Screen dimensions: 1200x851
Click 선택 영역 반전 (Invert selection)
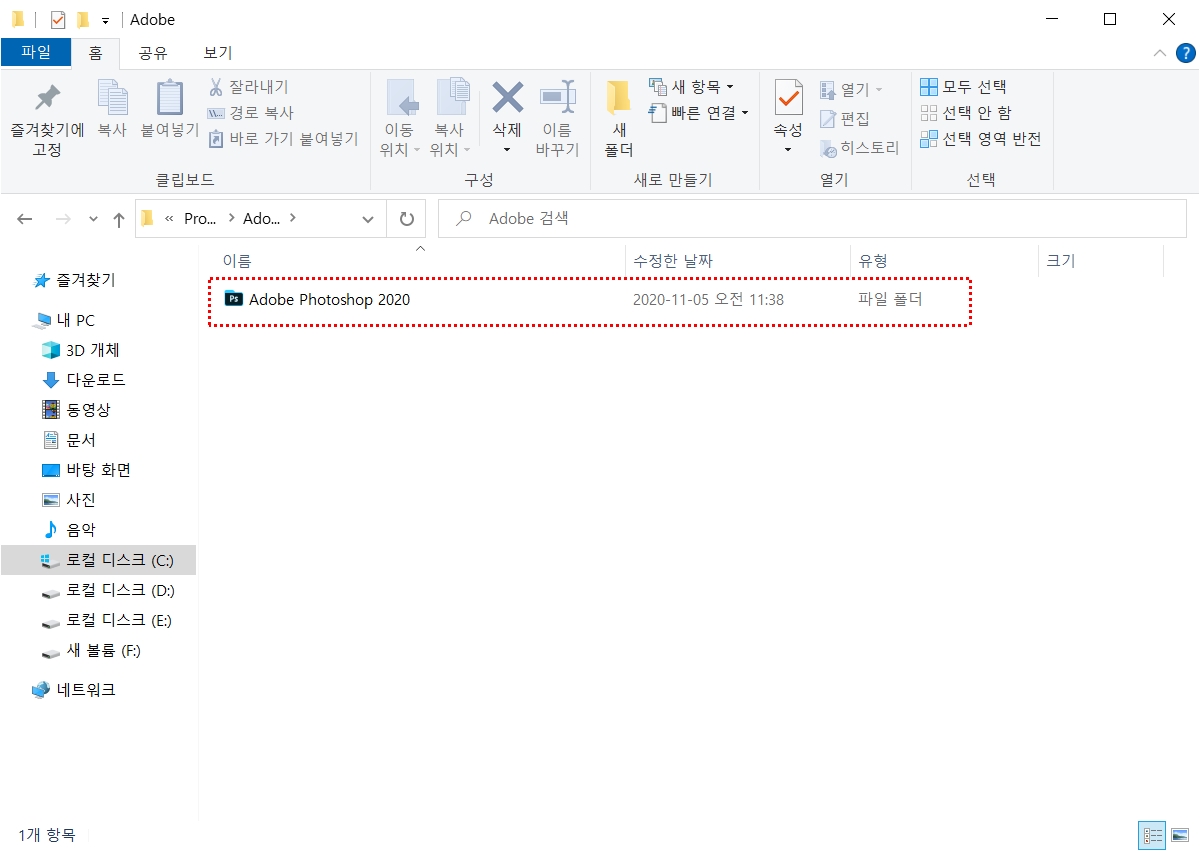tap(980, 139)
